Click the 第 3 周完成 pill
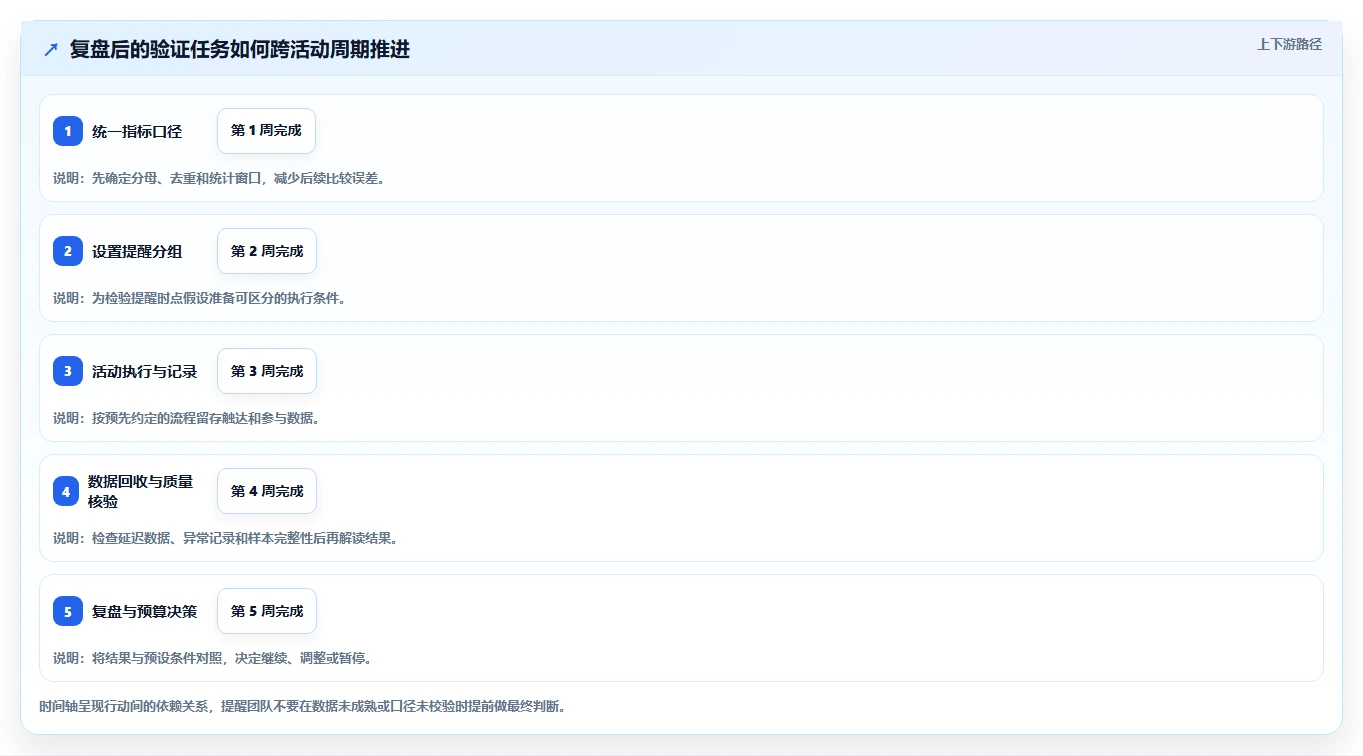 point(267,371)
